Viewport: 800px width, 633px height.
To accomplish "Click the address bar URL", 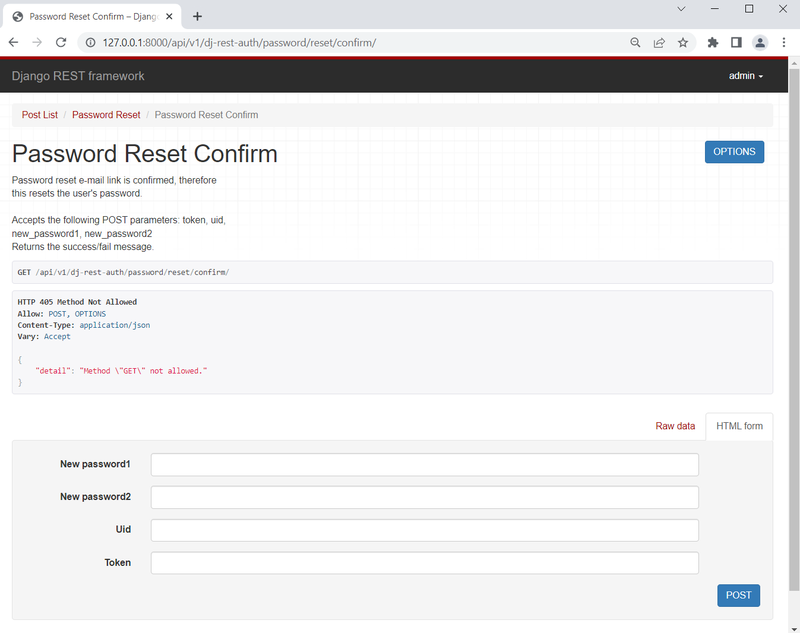I will coord(239,43).
